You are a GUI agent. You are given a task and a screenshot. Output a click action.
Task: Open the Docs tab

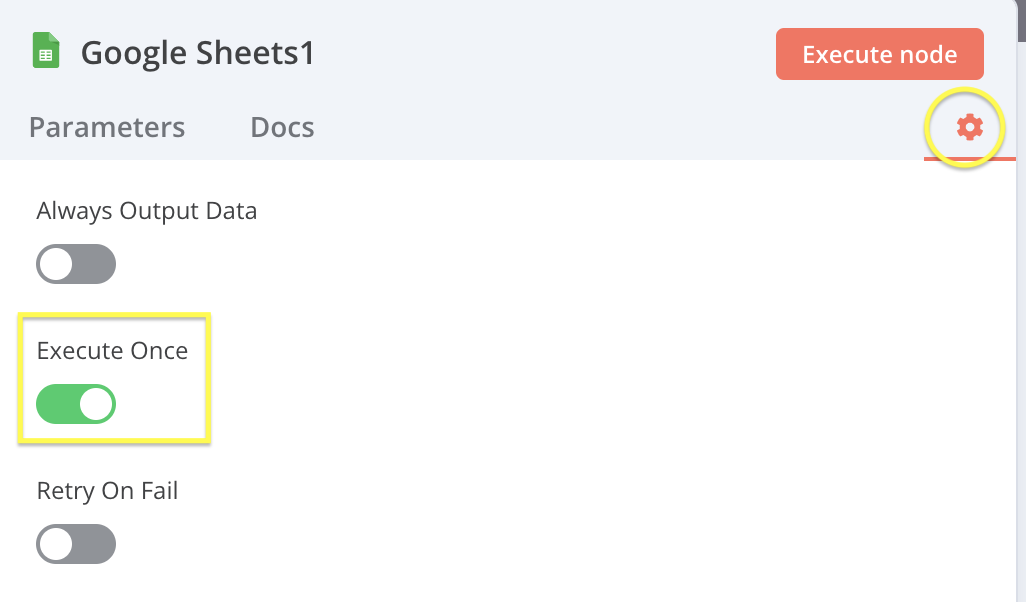282,127
